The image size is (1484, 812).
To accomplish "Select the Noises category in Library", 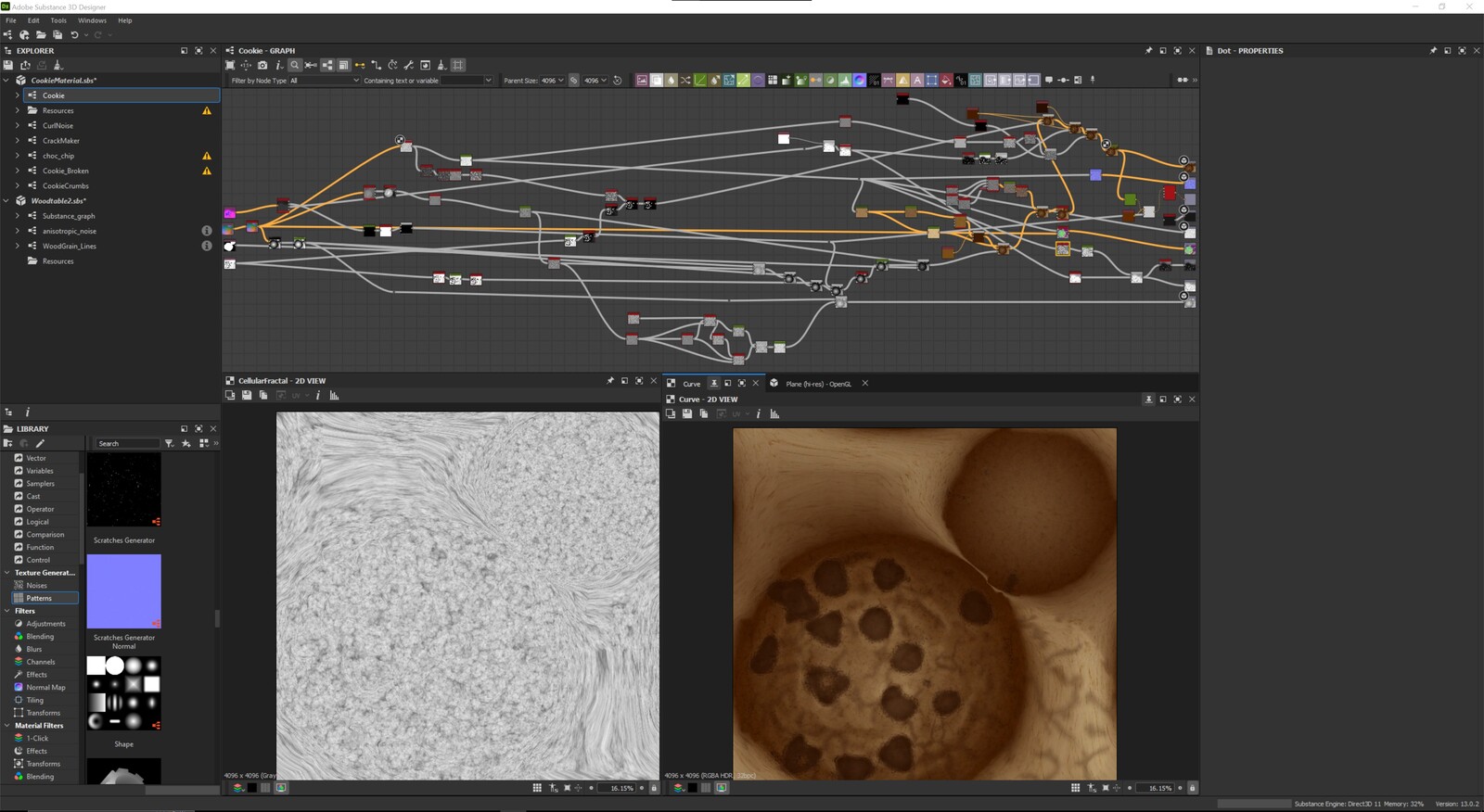I will coord(36,586).
